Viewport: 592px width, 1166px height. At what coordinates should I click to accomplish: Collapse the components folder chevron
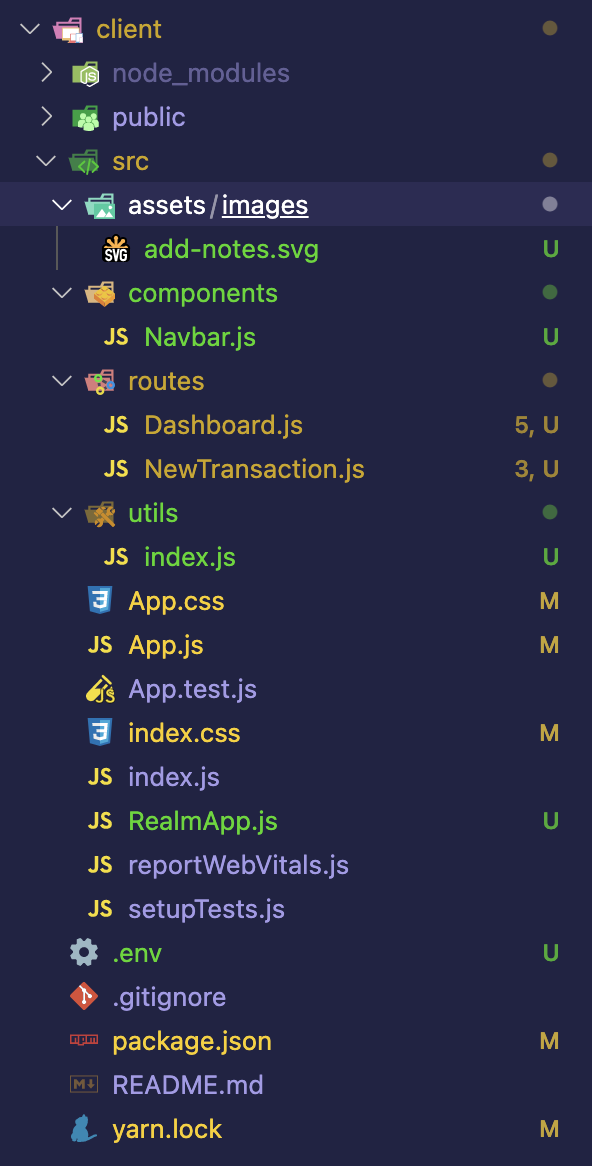(62, 293)
